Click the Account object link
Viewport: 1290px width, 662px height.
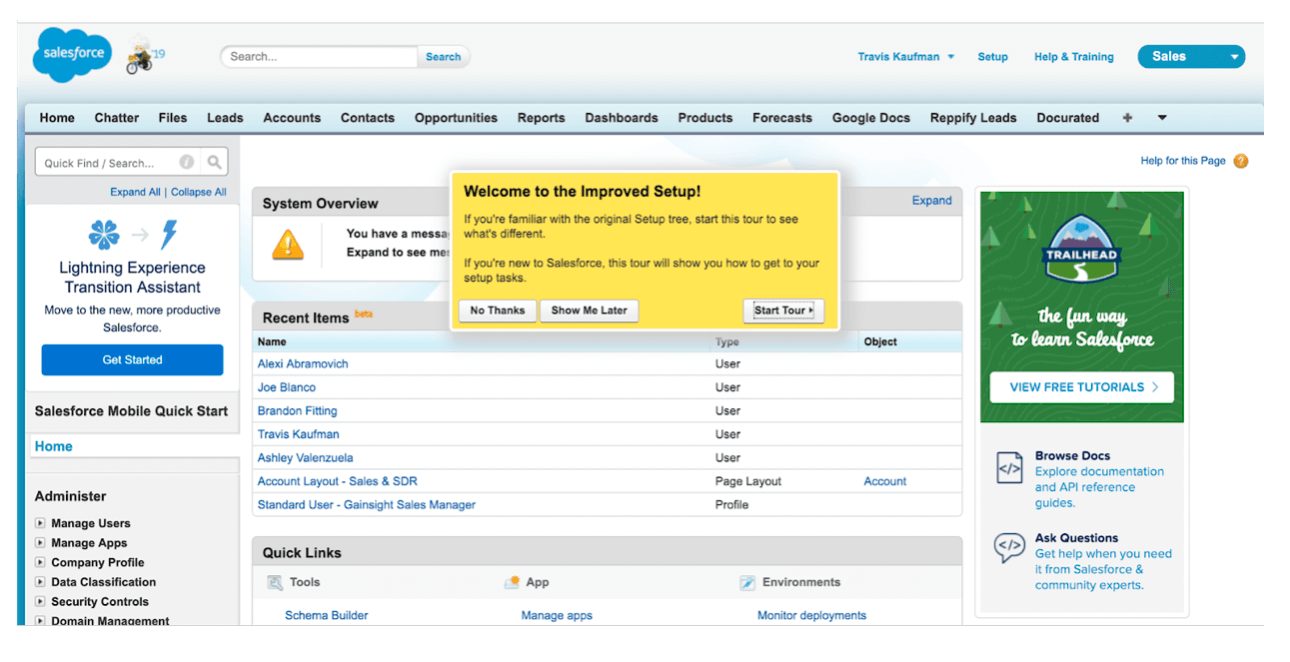click(885, 481)
